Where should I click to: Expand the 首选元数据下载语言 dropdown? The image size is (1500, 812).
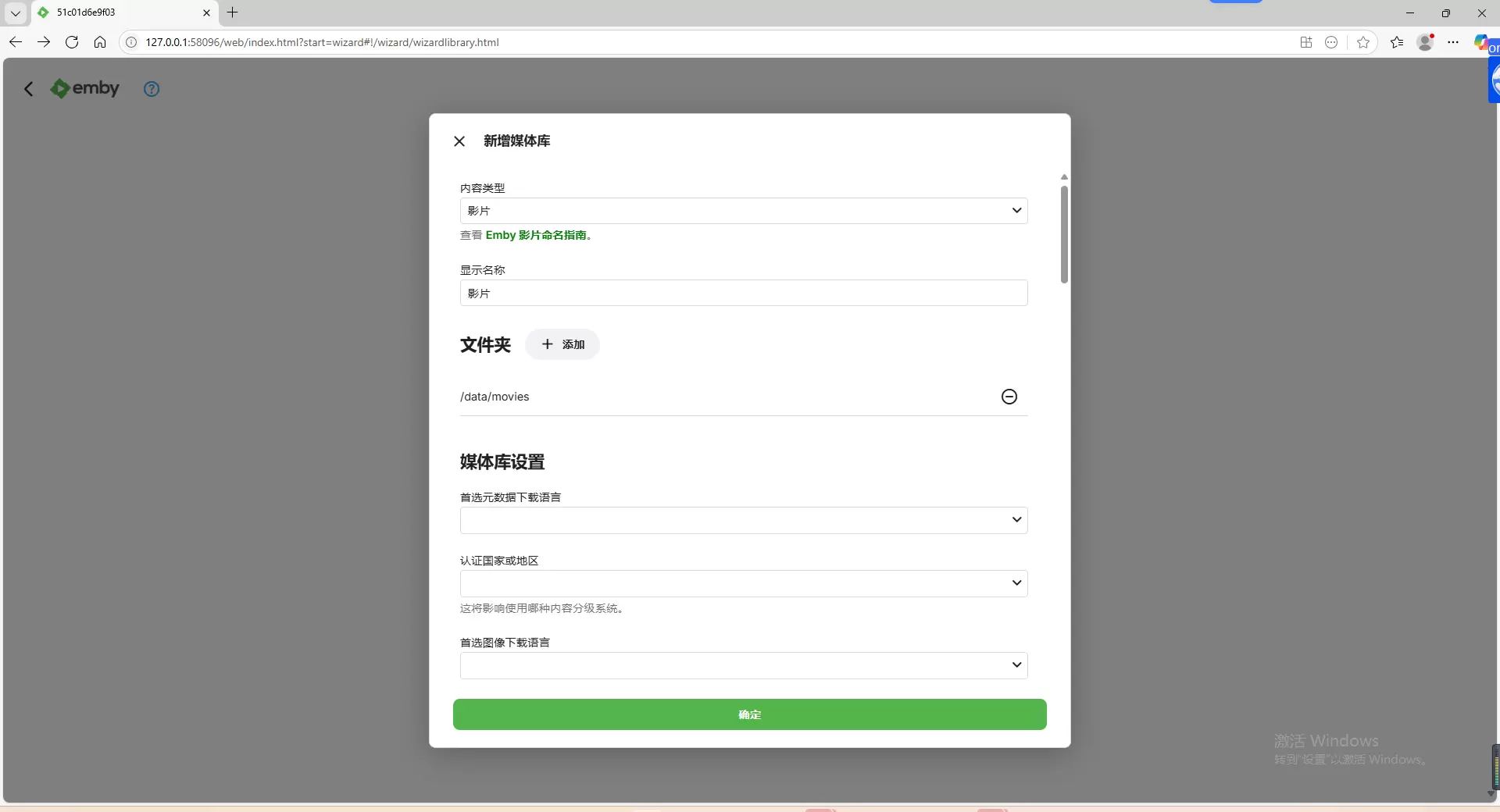(x=743, y=520)
